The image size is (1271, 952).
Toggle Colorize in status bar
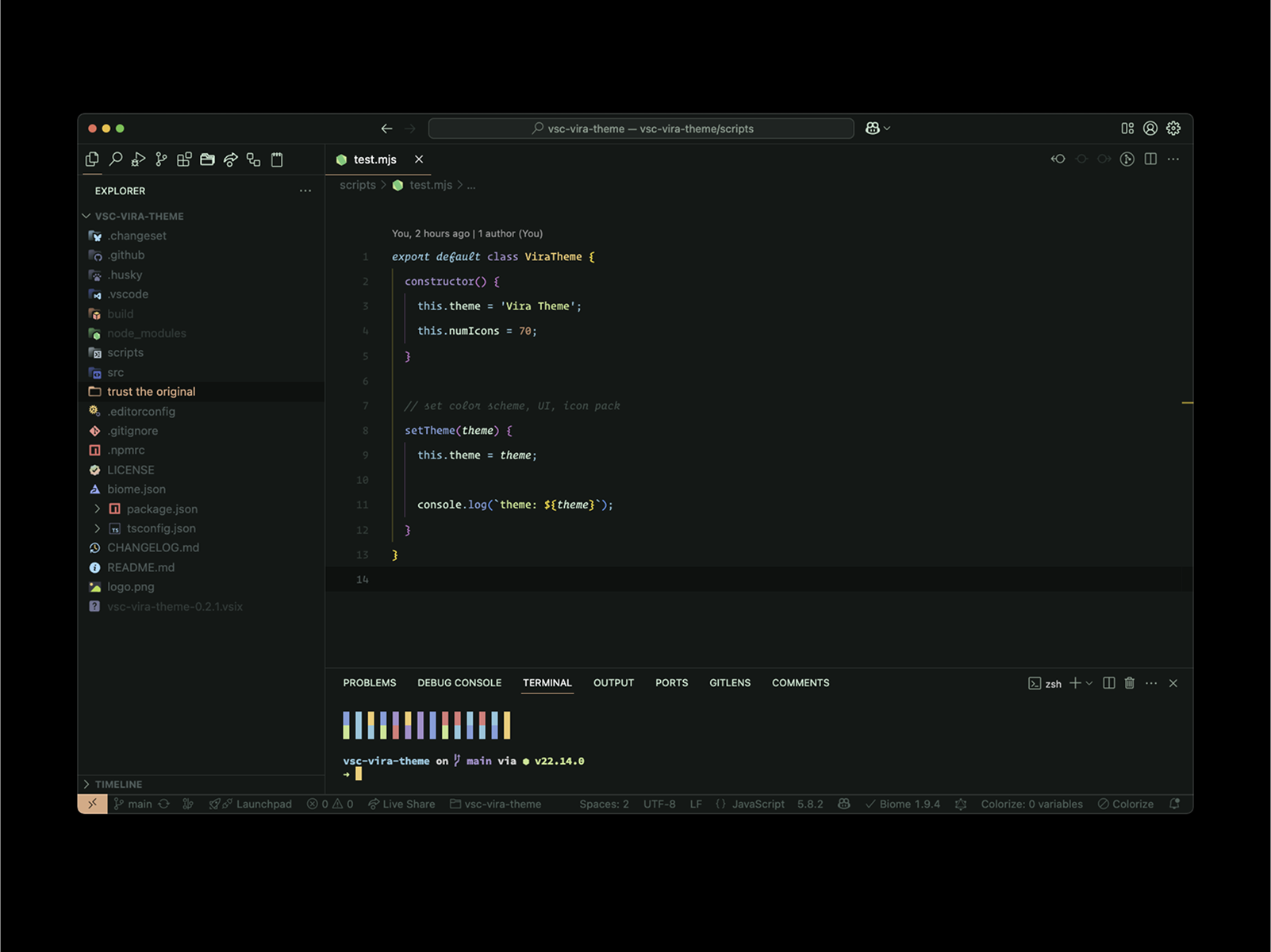[1126, 804]
